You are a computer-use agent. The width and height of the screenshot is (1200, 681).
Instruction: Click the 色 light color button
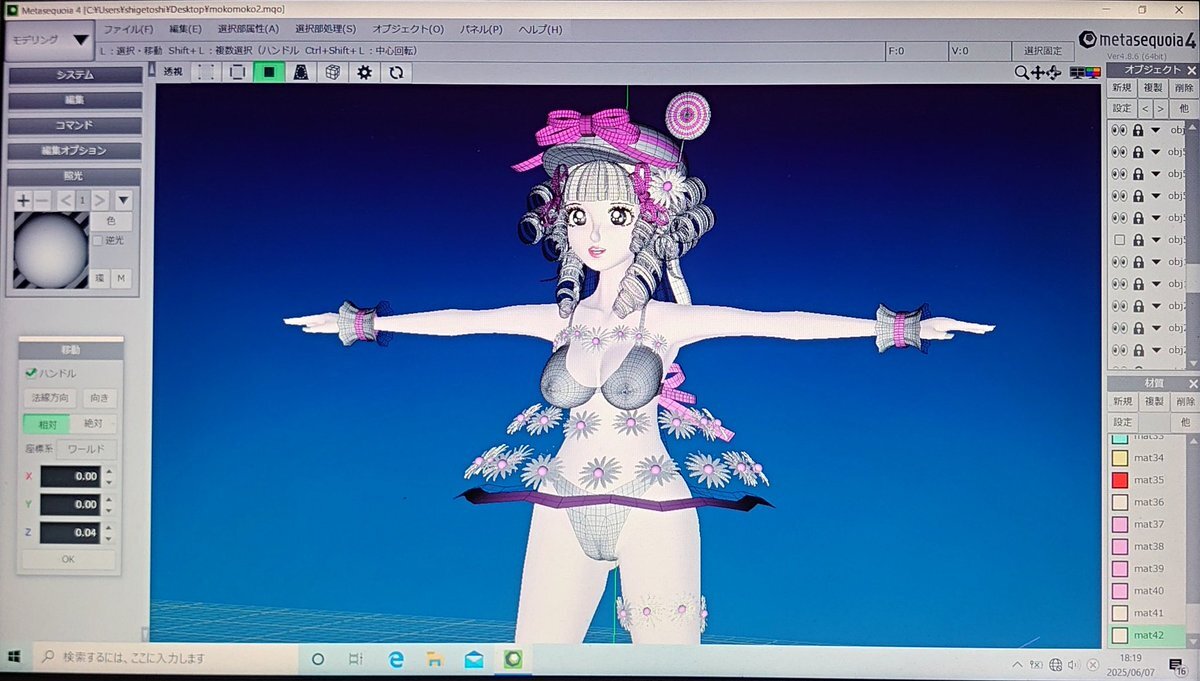coord(111,221)
